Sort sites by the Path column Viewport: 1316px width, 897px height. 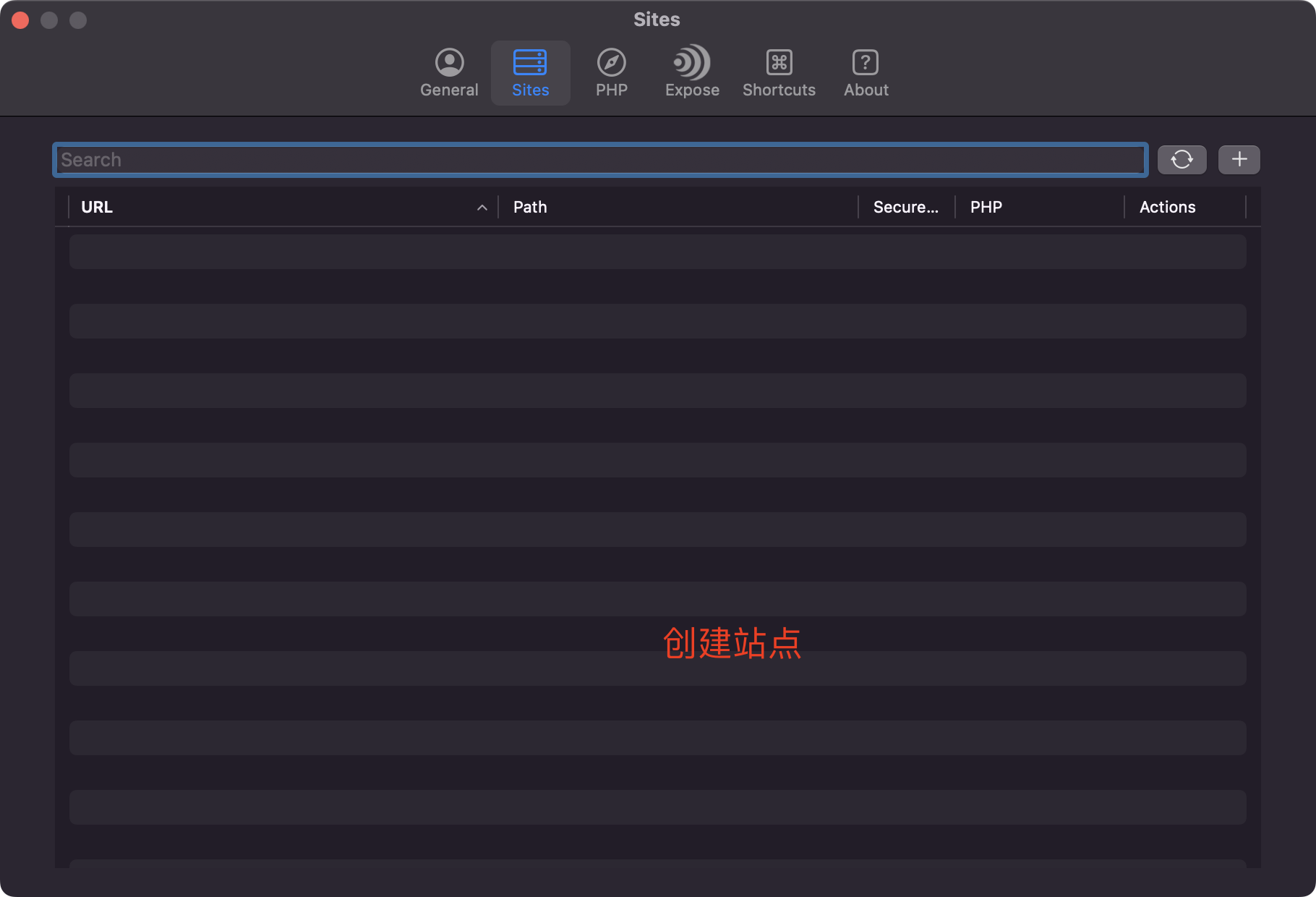530,207
